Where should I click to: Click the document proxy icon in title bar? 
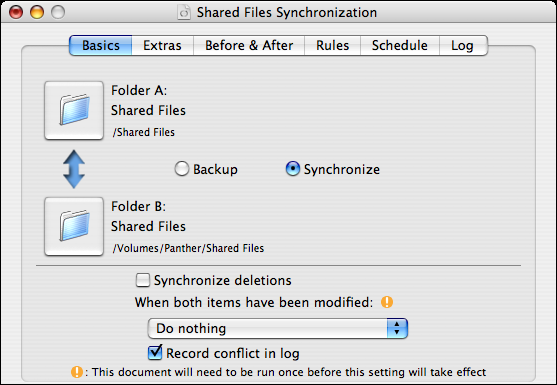[184, 12]
